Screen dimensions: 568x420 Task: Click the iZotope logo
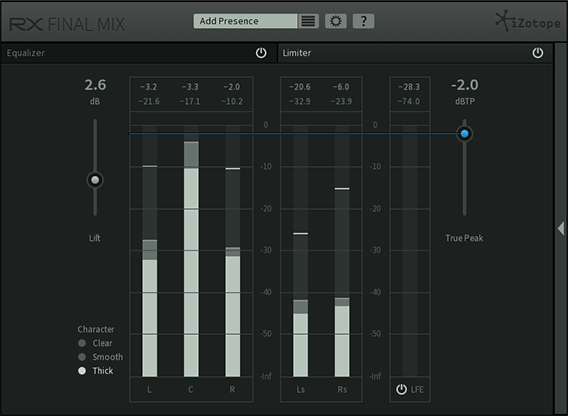528,21
